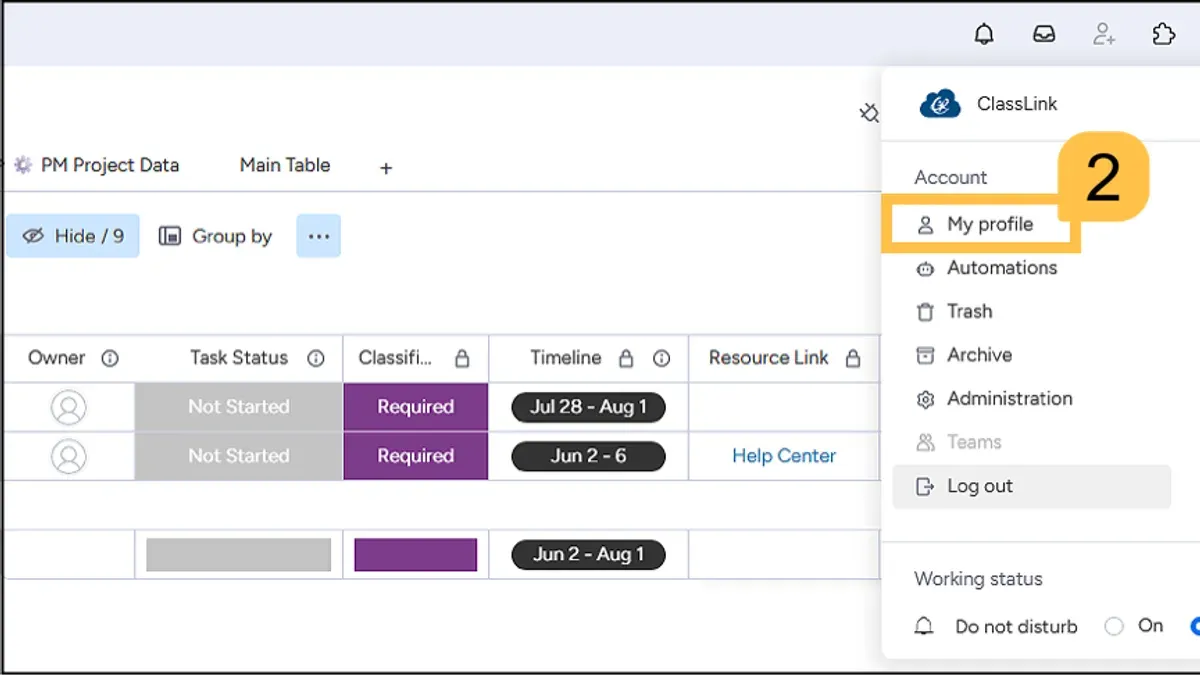Image resolution: width=1200 pixels, height=675 pixels.
Task: Click the Required cell in Jun 2 - 6 row
Action: point(416,456)
